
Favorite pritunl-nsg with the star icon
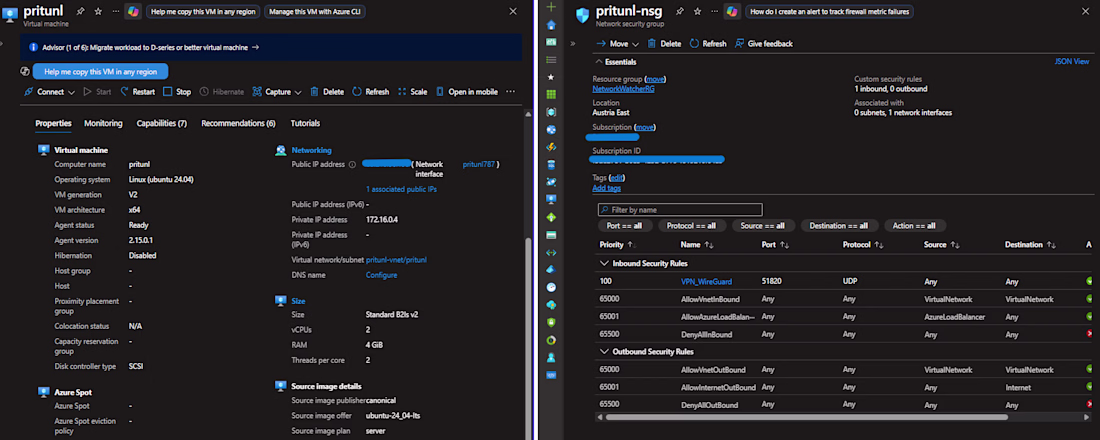pyautogui.click(x=697, y=12)
